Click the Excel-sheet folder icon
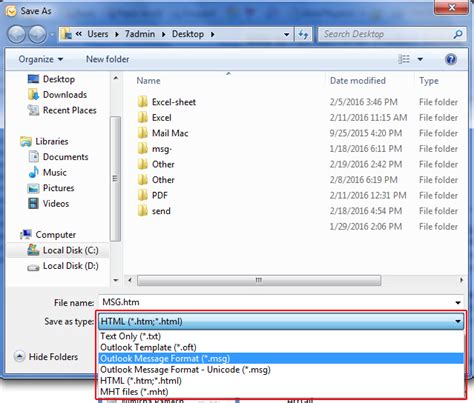The image size is (474, 403). (143, 102)
